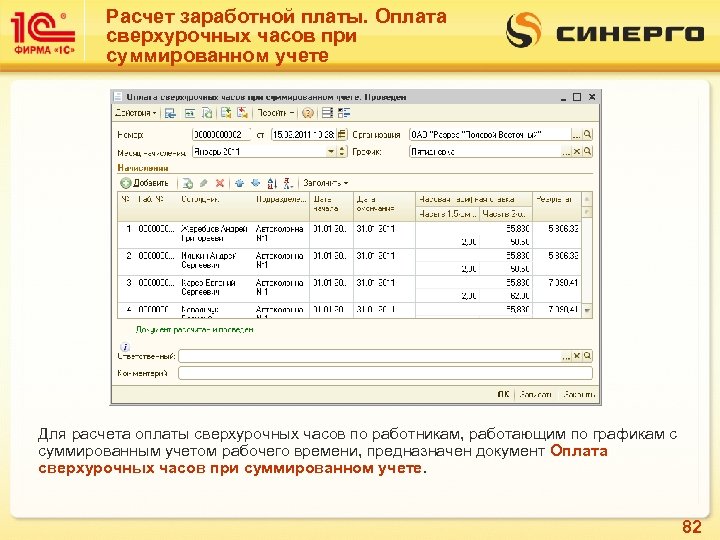Maximize the document window
This screenshot has width=720, height=540.
pyautogui.click(x=577, y=97)
